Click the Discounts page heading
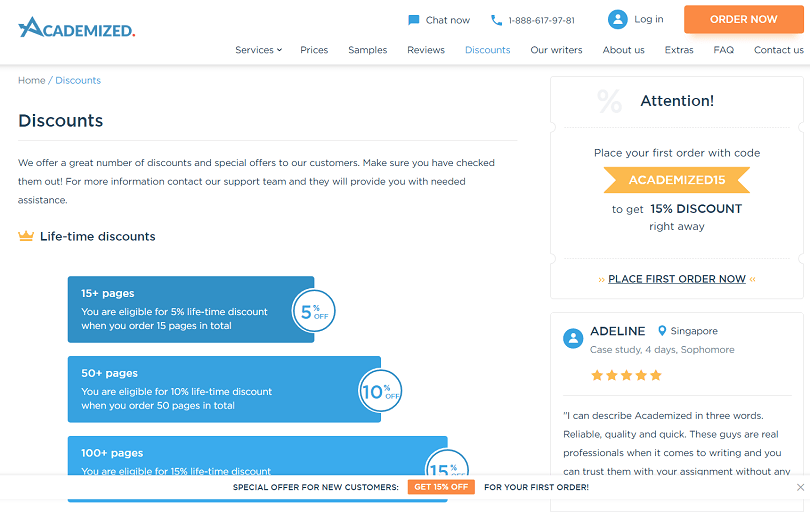This screenshot has width=810, height=512. tap(60, 120)
